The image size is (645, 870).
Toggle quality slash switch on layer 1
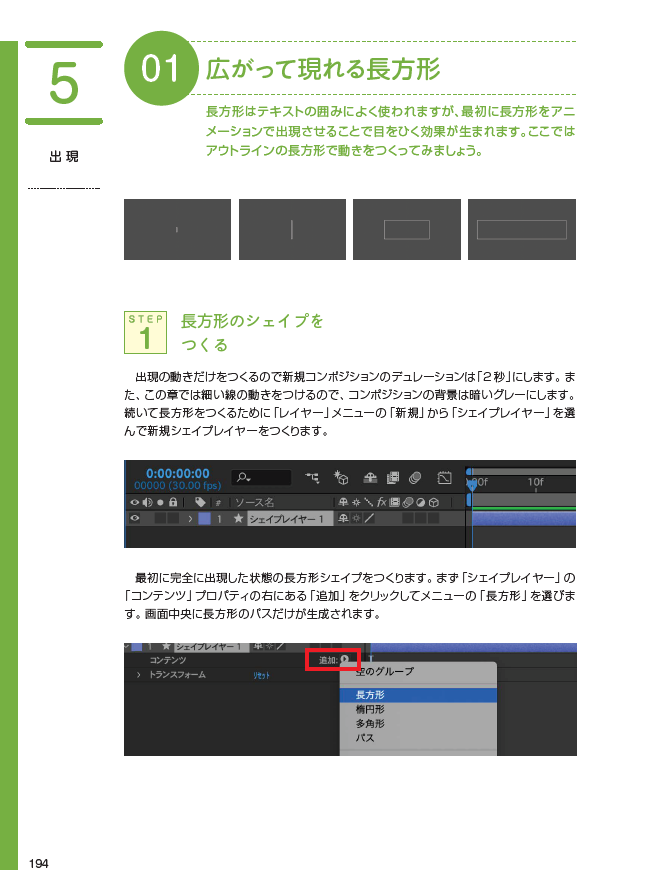pos(369,518)
